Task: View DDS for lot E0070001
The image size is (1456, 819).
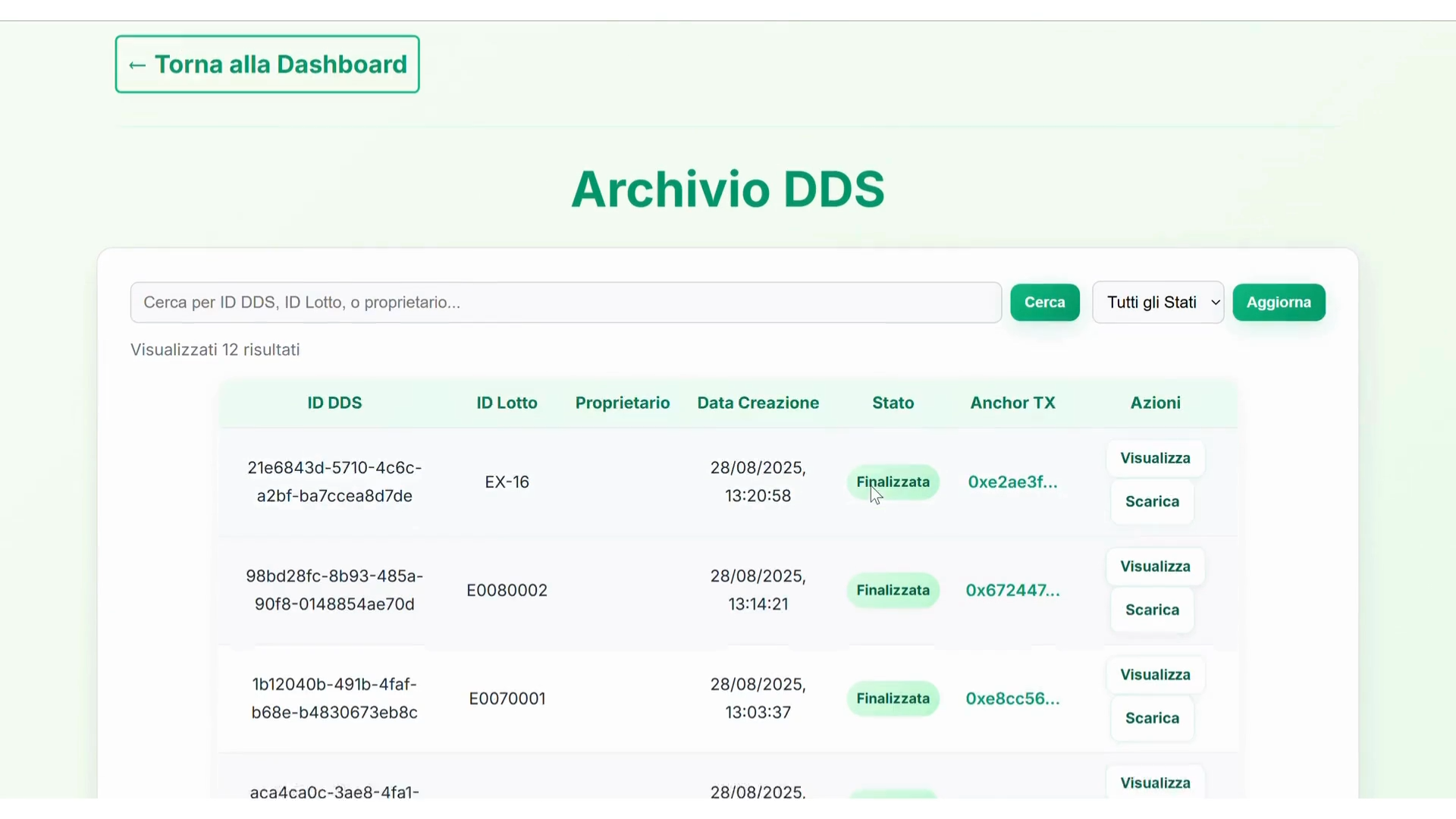Action: pyautogui.click(x=1155, y=675)
